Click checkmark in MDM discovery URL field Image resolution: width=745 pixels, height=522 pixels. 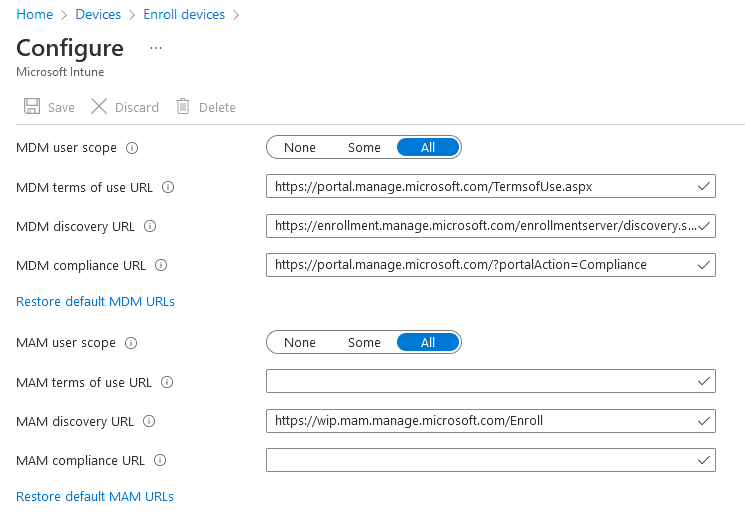click(x=704, y=226)
